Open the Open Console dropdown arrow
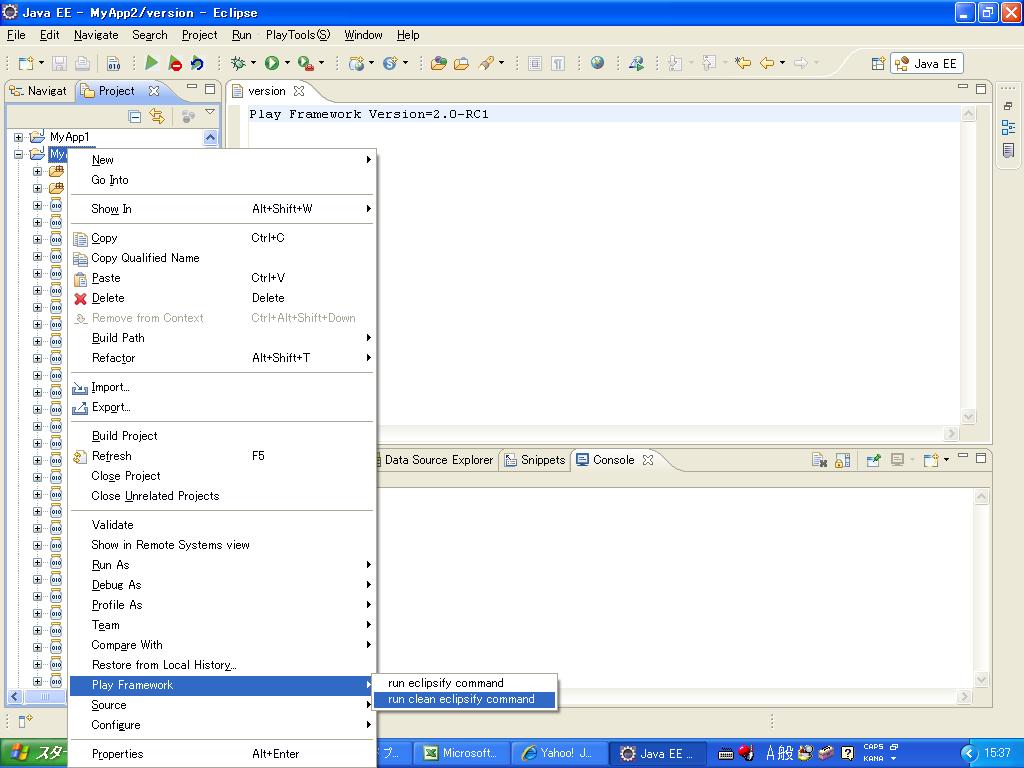This screenshot has width=1024, height=768. pyautogui.click(x=946, y=460)
